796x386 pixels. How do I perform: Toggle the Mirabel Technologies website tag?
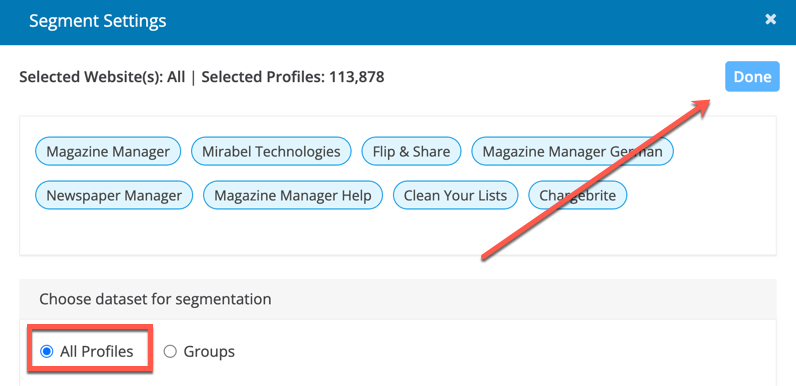pyautogui.click(x=271, y=151)
